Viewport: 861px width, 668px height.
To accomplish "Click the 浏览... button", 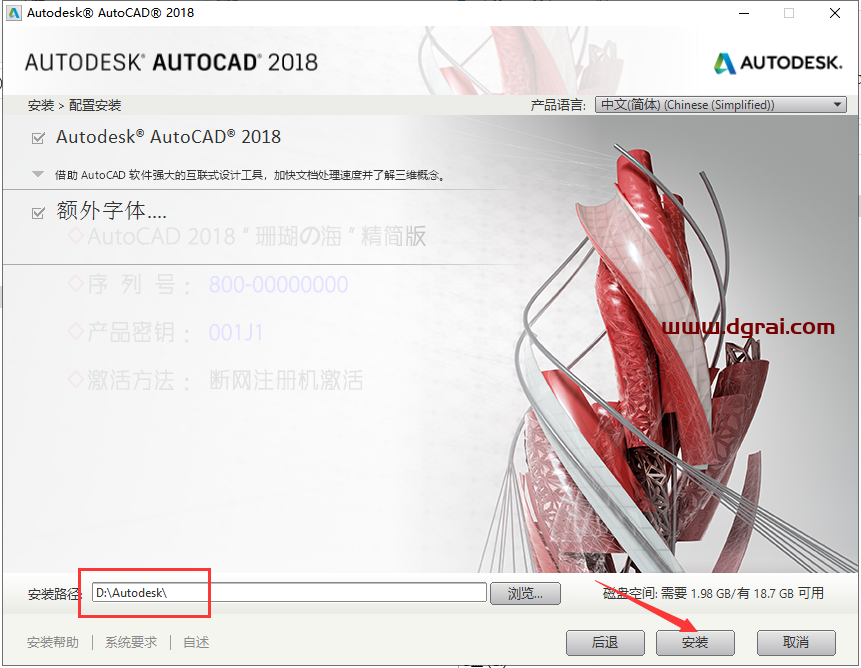I will [525, 593].
